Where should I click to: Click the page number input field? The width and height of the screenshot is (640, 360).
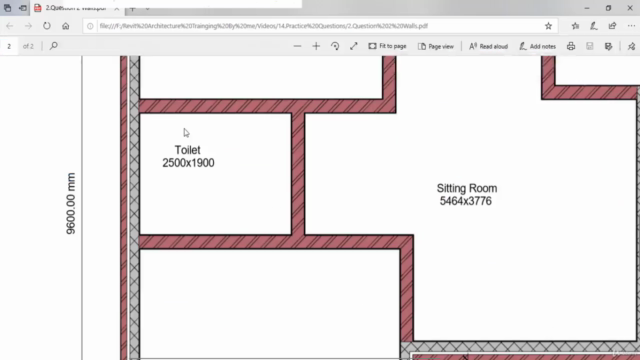pyautogui.click(x=9, y=46)
